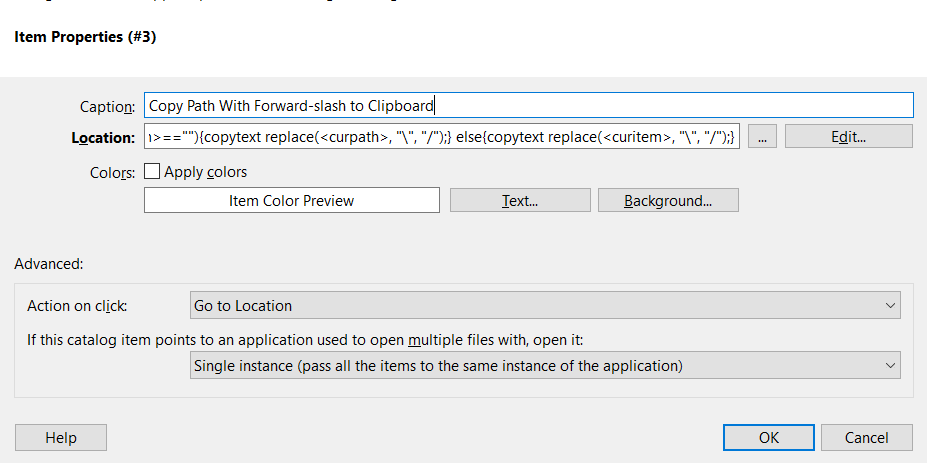Open the Background... color picker button
This screenshot has width=927, height=463.
[668, 201]
